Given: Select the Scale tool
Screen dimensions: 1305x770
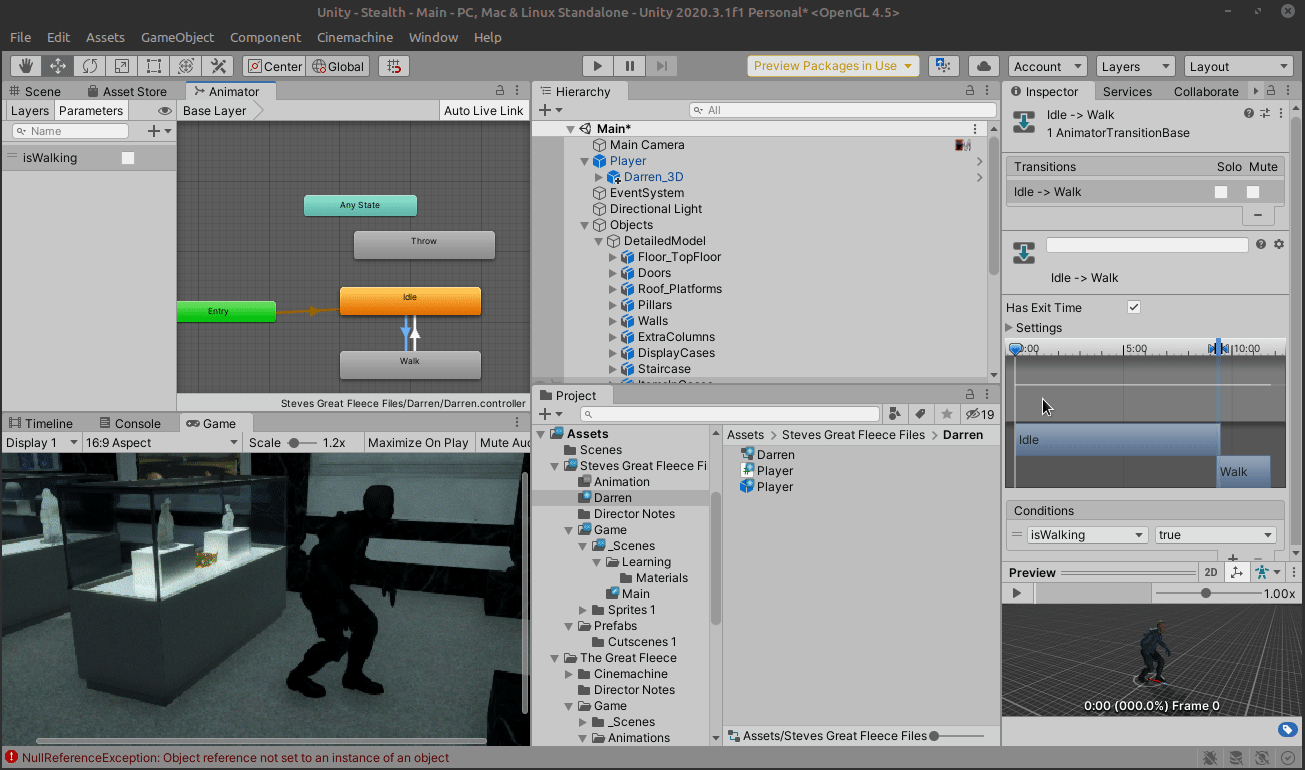Looking at the screenshot, I should point(122,66).
